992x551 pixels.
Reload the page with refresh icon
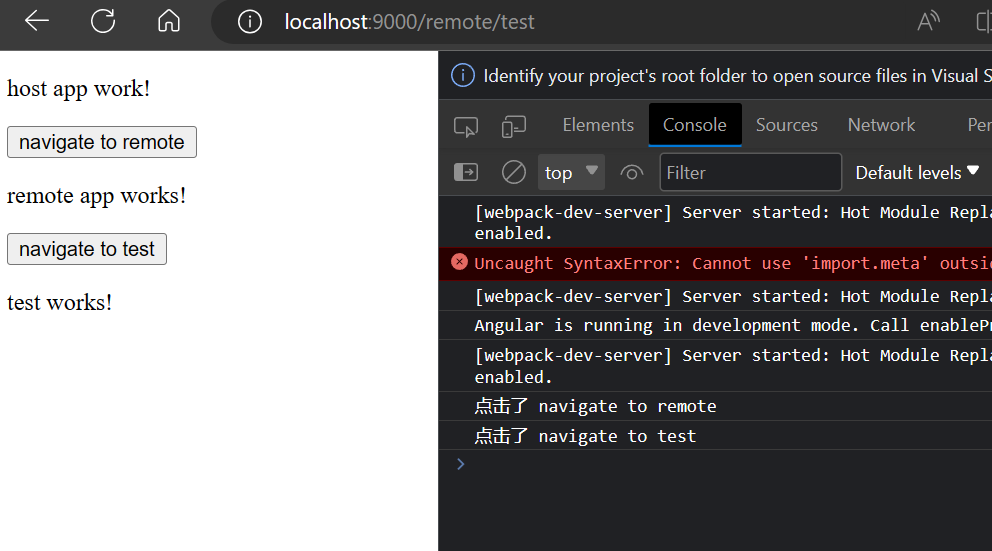click(x=103, y=21)
